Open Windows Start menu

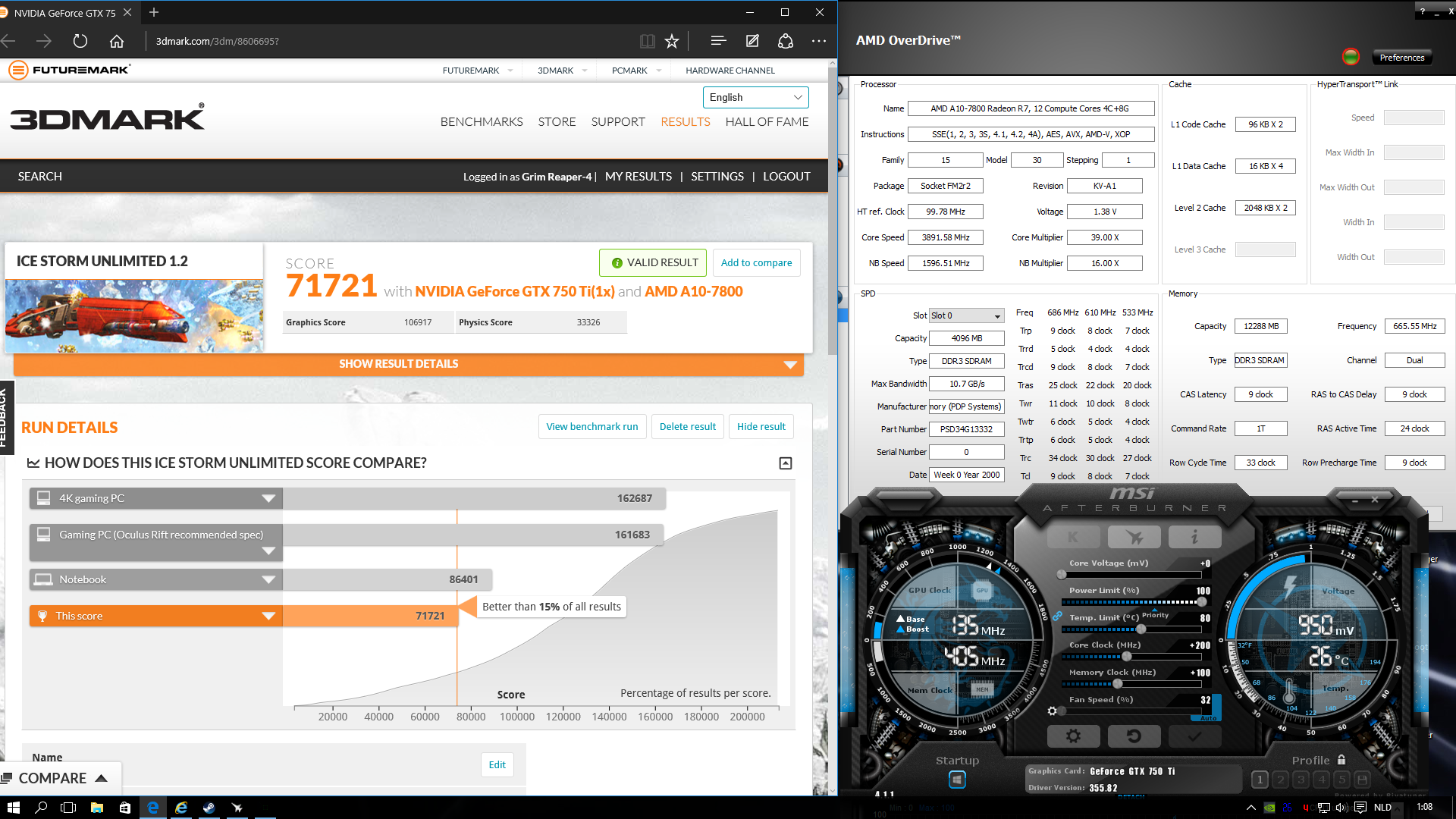pyautogui.click(x=14, y=807)
